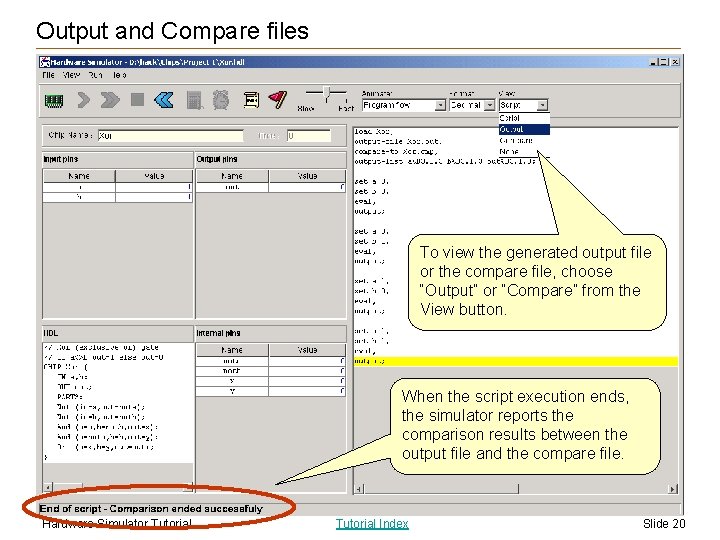The height and width of the screenshot is (540, 720).
Task: Click the Fast Forward double-arrow icon
Action: pos(110,100)
